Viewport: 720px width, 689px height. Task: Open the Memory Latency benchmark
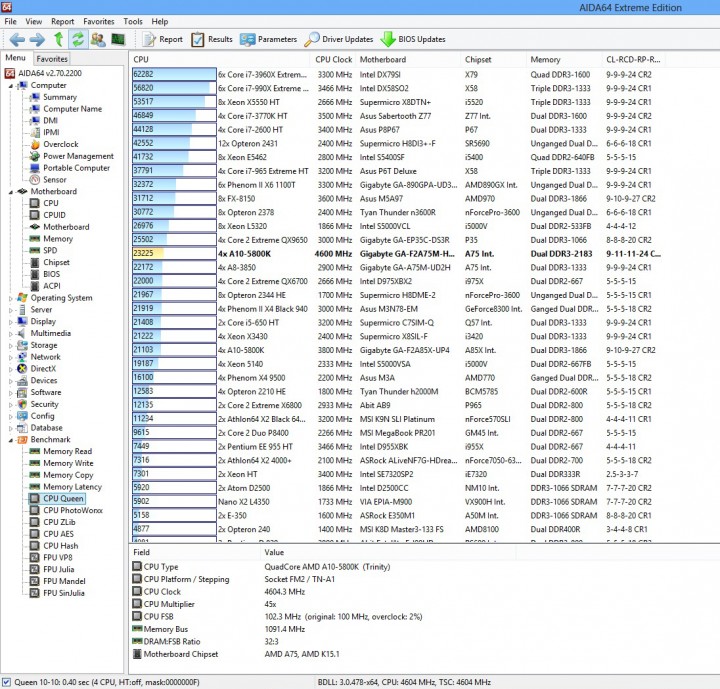pyautogui.click(x=73, y=487)
